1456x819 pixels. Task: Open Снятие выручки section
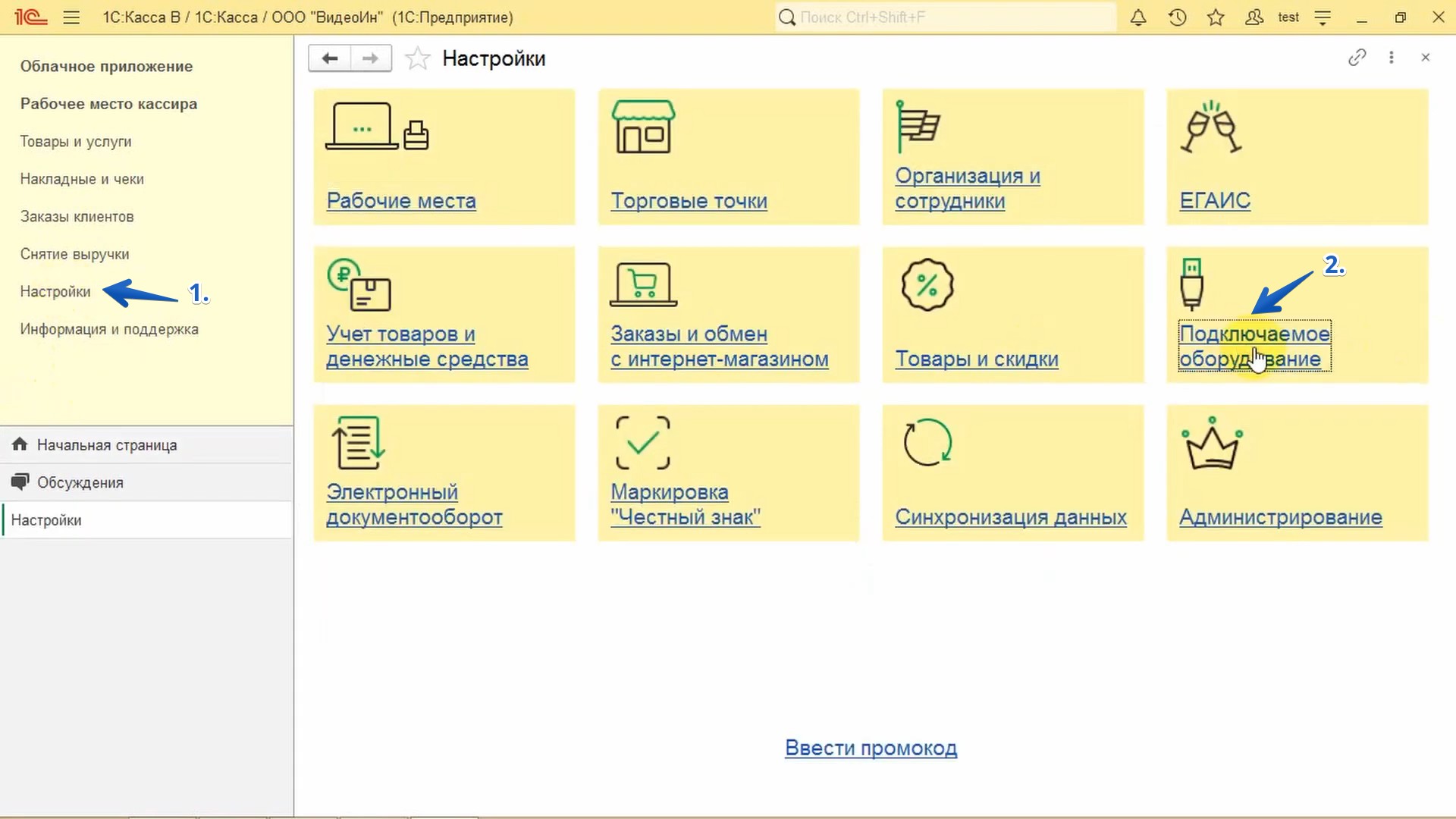[74, 254]
